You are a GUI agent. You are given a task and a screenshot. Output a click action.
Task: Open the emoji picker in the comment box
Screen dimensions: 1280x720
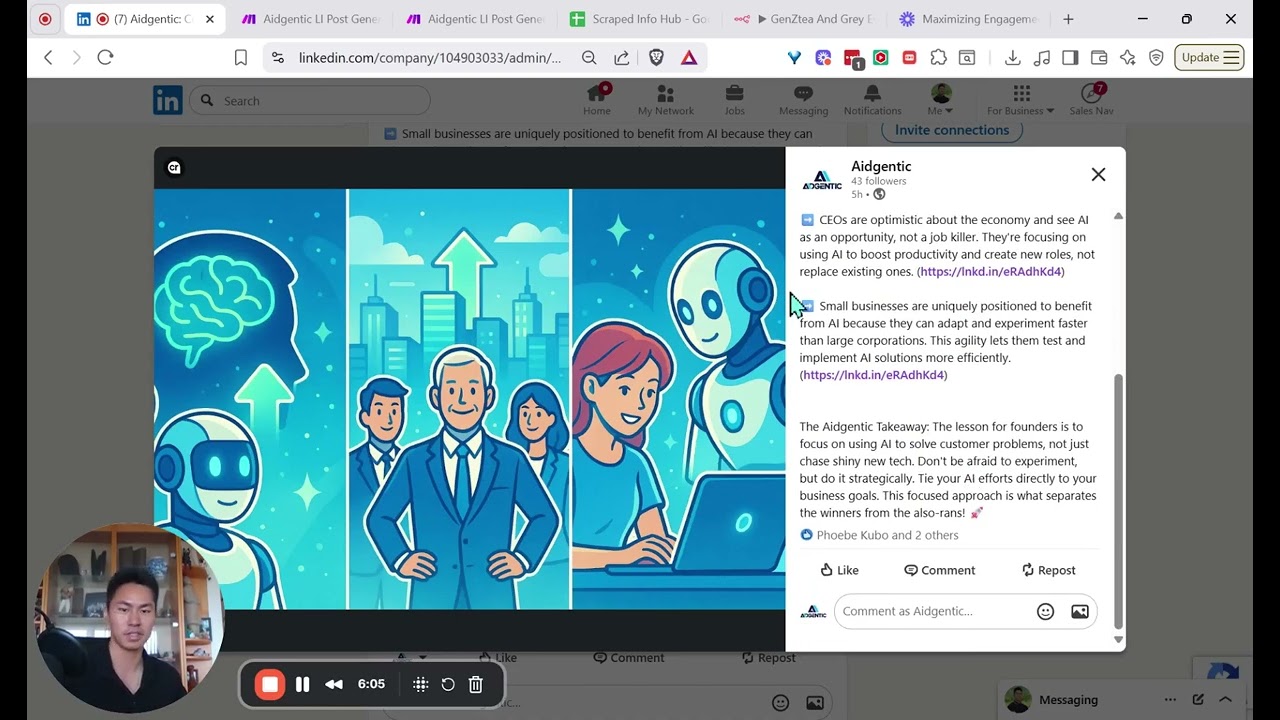click(1045, 611)
